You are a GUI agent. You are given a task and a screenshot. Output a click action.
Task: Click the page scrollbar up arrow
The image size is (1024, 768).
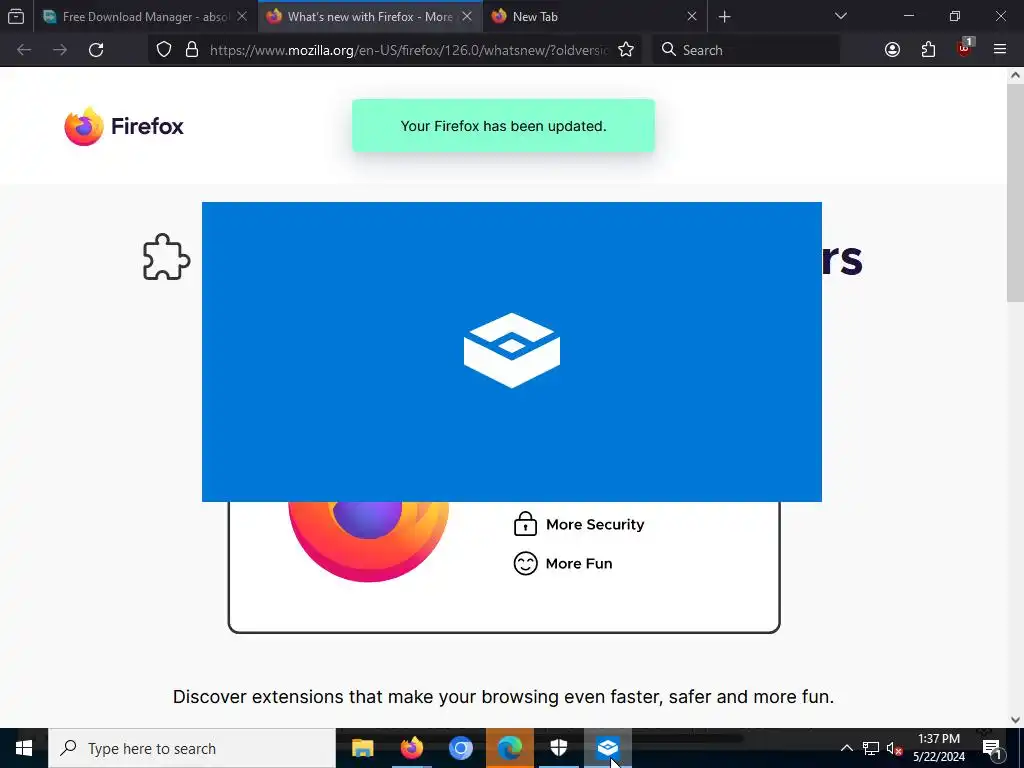[1016, 75]
